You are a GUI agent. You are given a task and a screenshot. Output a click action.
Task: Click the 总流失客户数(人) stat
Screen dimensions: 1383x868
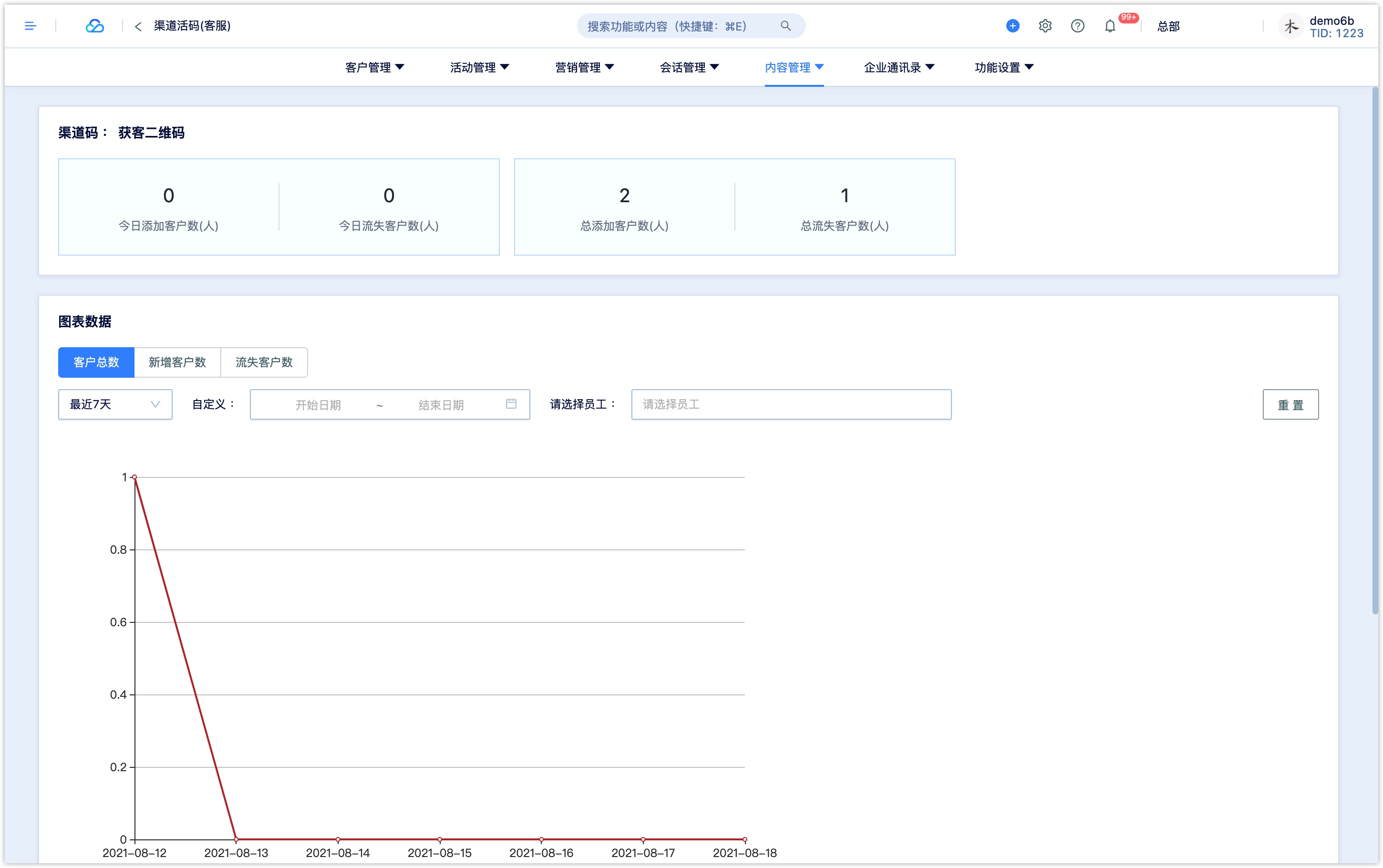(845, 226)
